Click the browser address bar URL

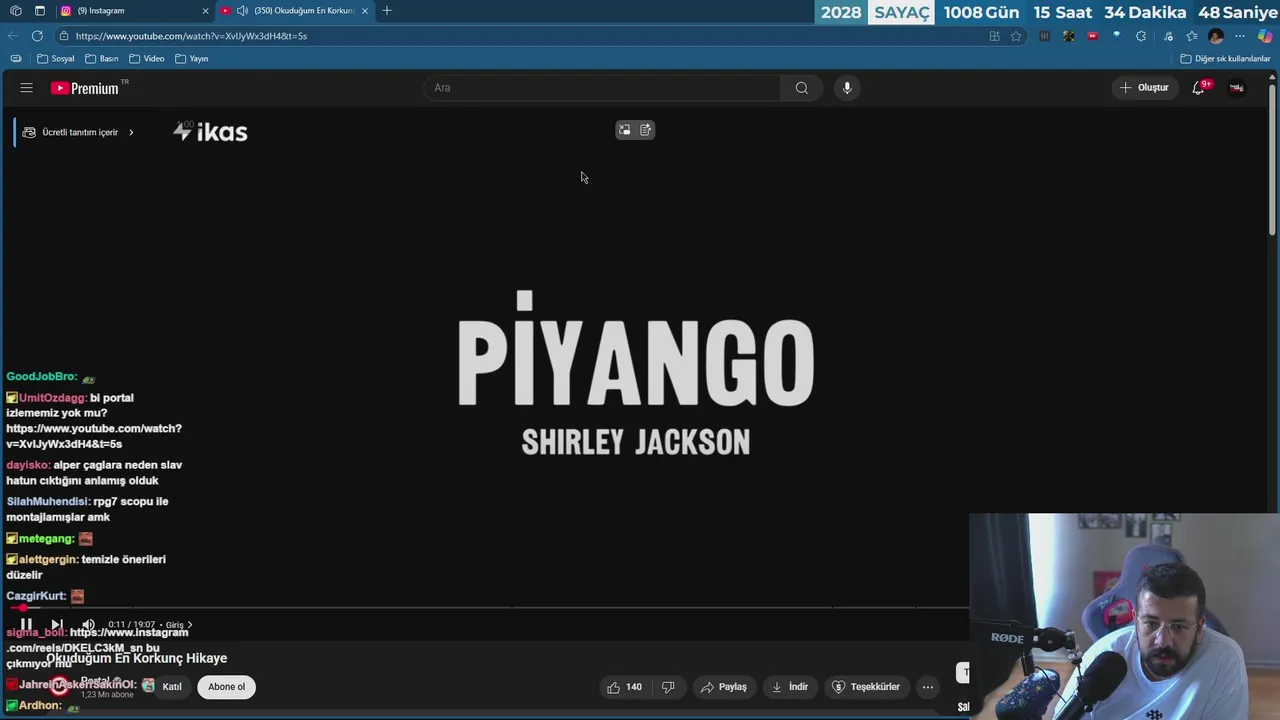pos(191,36)
